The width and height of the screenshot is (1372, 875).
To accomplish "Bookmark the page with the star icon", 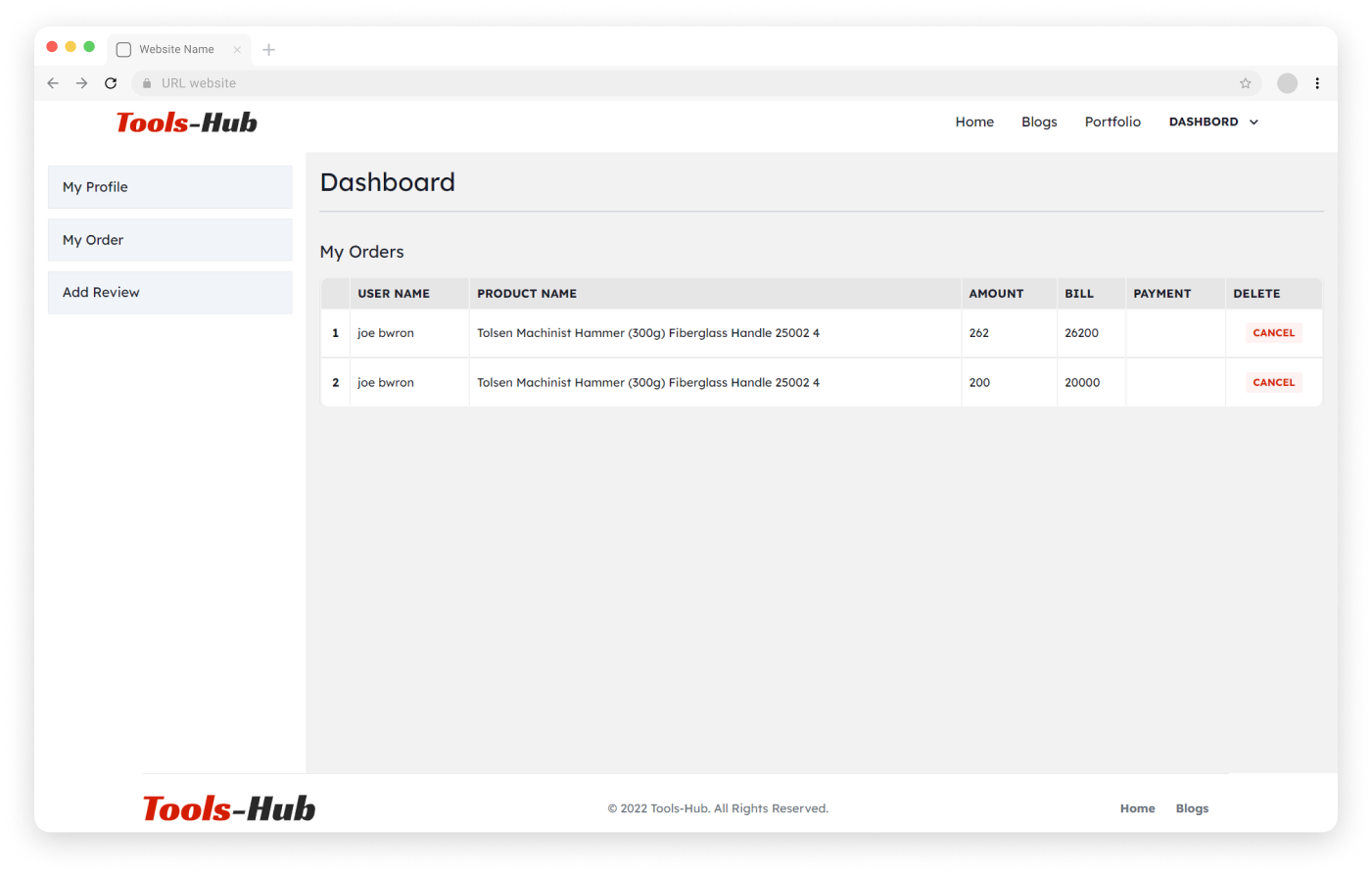I will click(x=1245, y=83).
